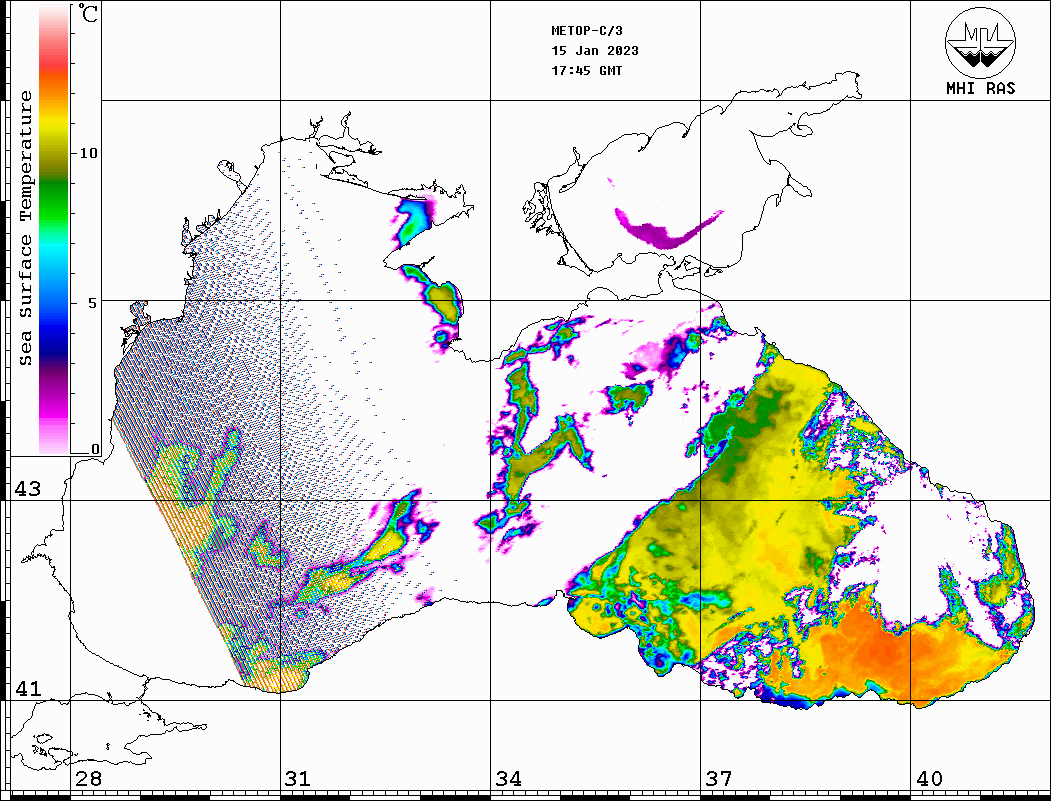Click the date text 15 Jan 2023
1051x801 pixels.
coord(595,51)
